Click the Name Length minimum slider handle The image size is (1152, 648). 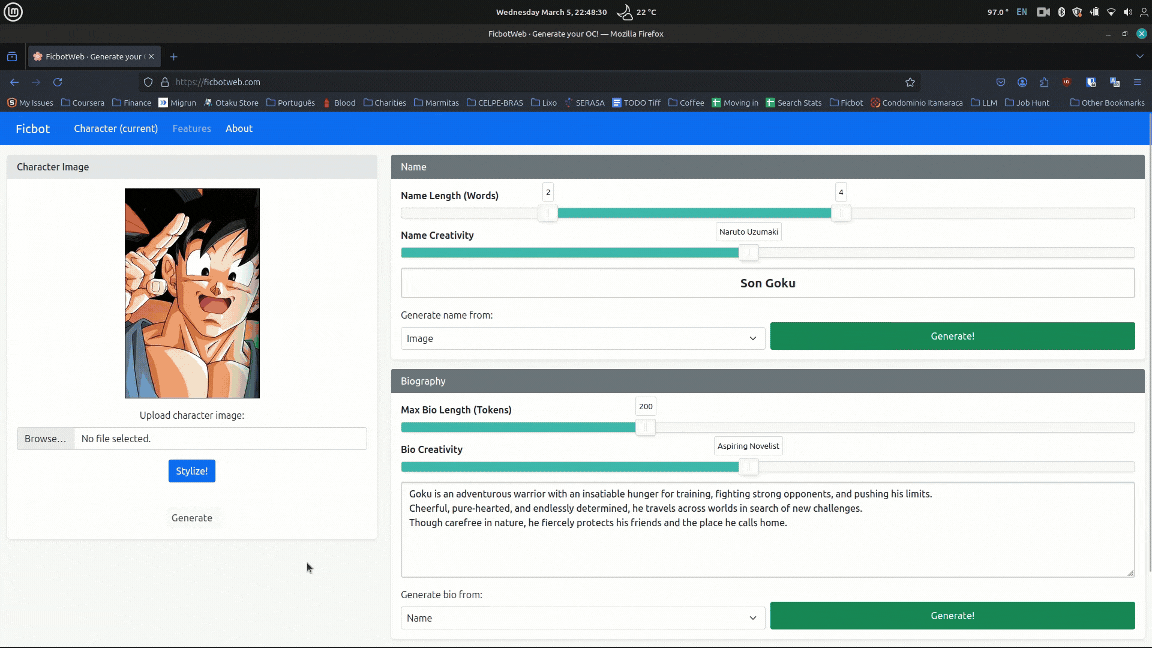coord(547,213)
